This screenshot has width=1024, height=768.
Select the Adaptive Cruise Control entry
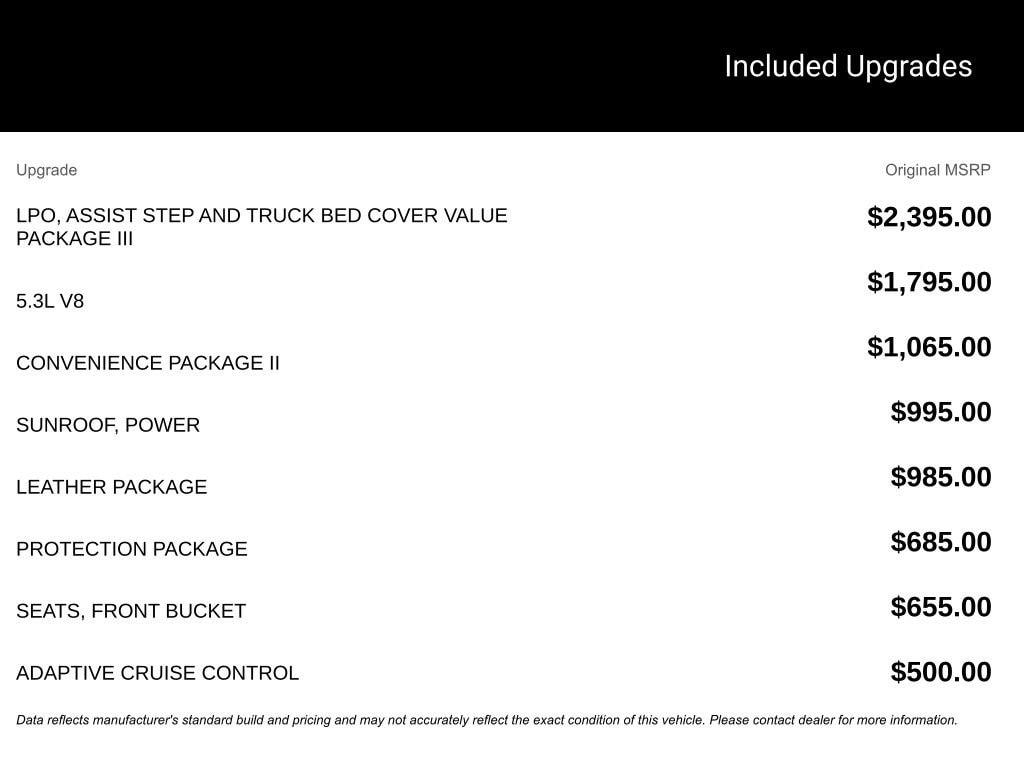click(157, 673)
